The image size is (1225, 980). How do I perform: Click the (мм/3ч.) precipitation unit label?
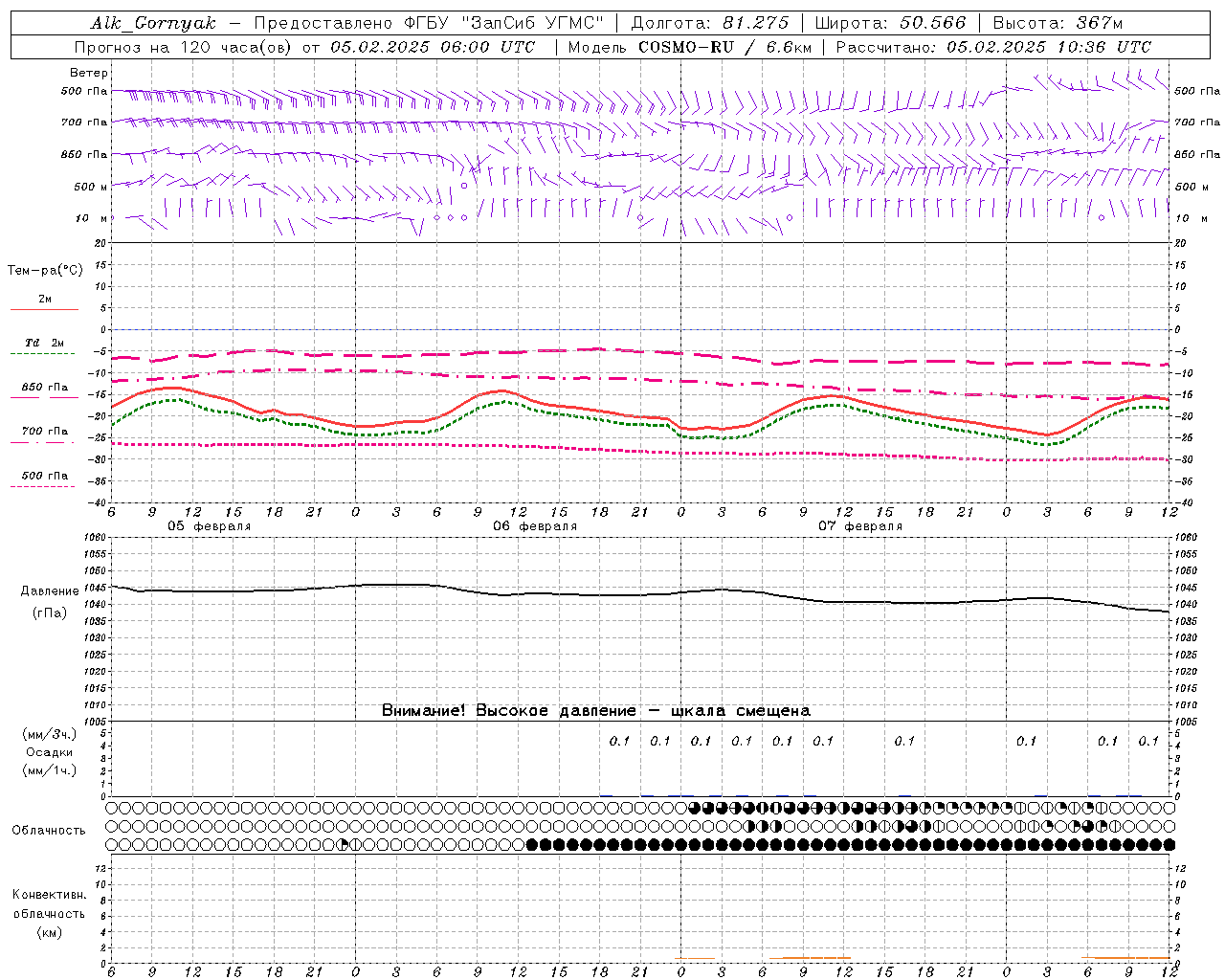click(50, 734)
